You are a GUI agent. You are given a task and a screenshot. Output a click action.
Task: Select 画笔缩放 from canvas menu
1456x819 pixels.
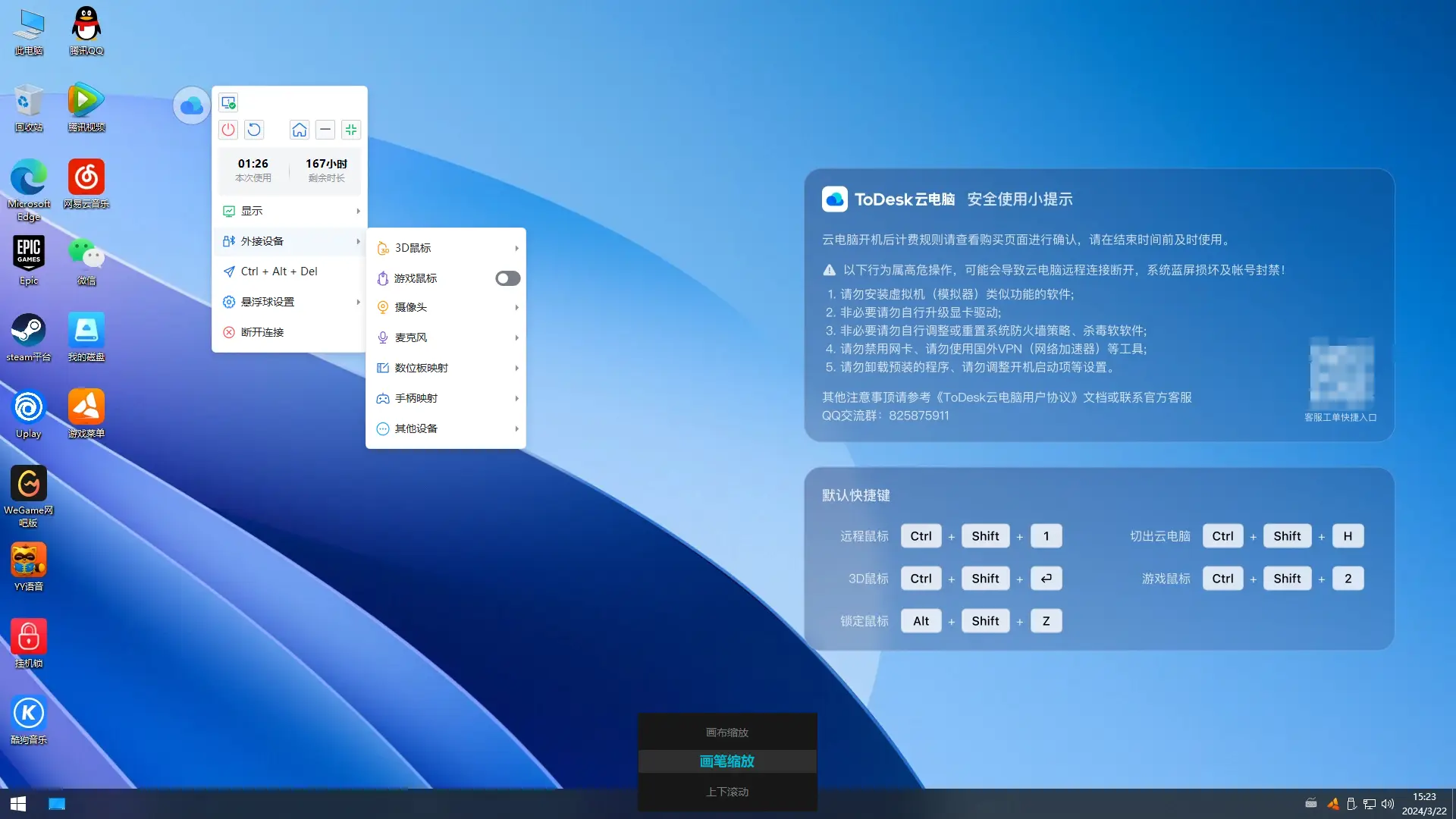pyautogui.click(x=726, y=761)
